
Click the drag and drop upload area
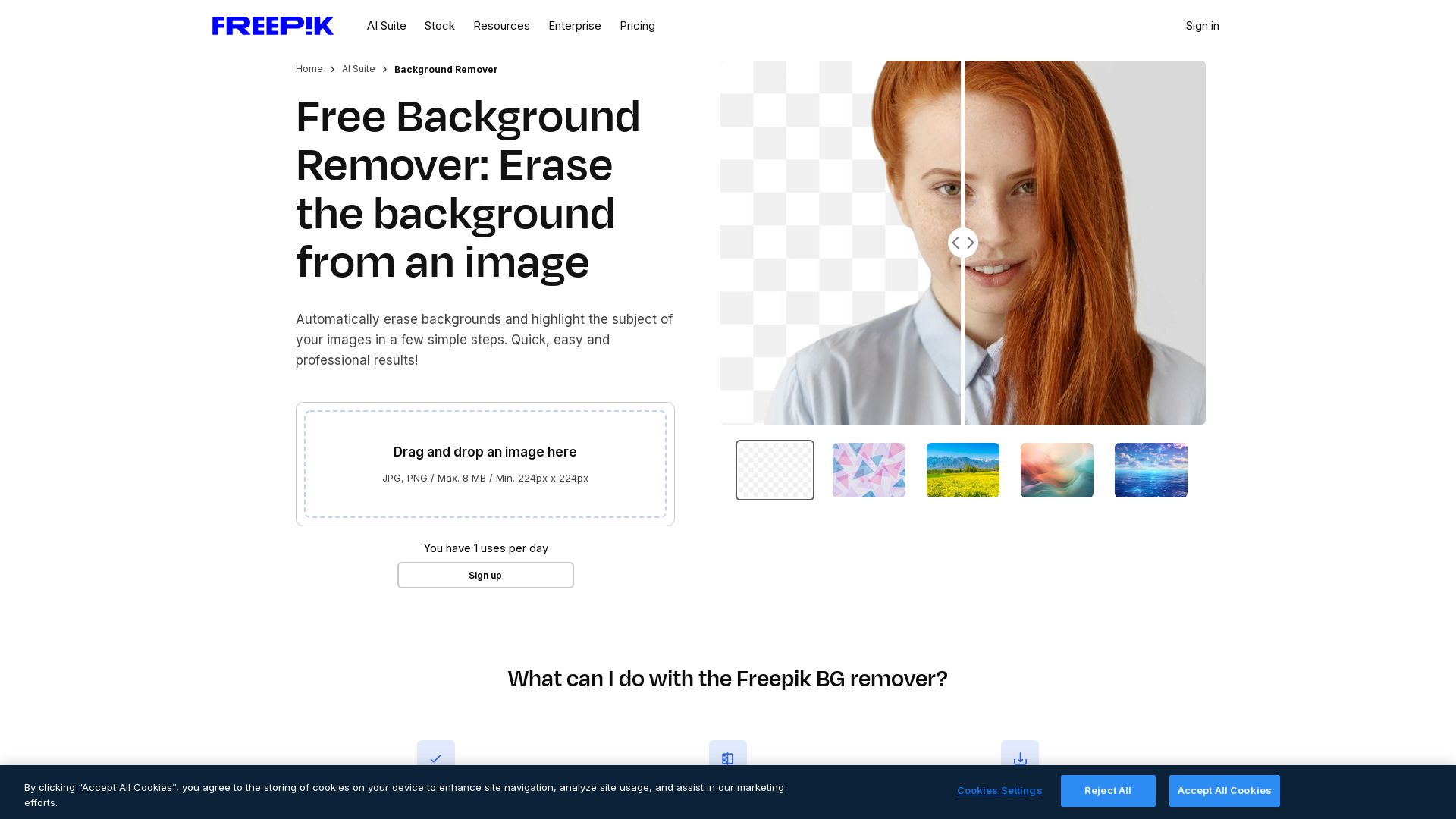pyautogui.click(x=485, y=463)
